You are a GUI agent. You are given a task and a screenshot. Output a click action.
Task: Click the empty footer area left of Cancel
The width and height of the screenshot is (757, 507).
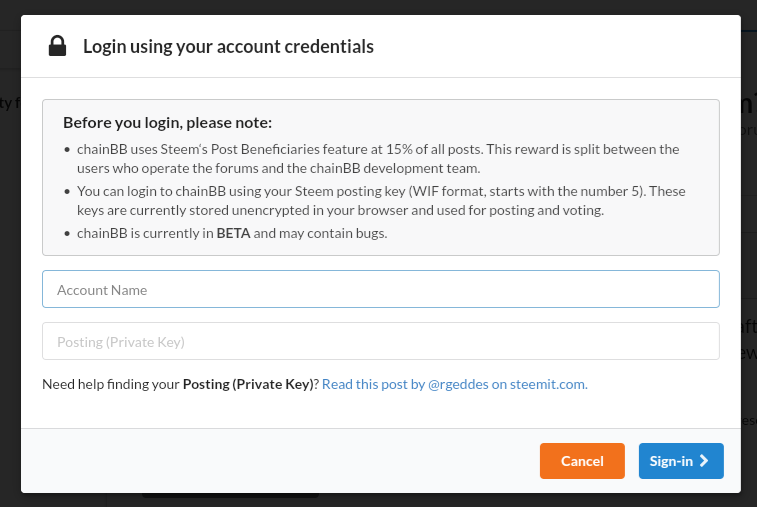[x=280, y=461]
